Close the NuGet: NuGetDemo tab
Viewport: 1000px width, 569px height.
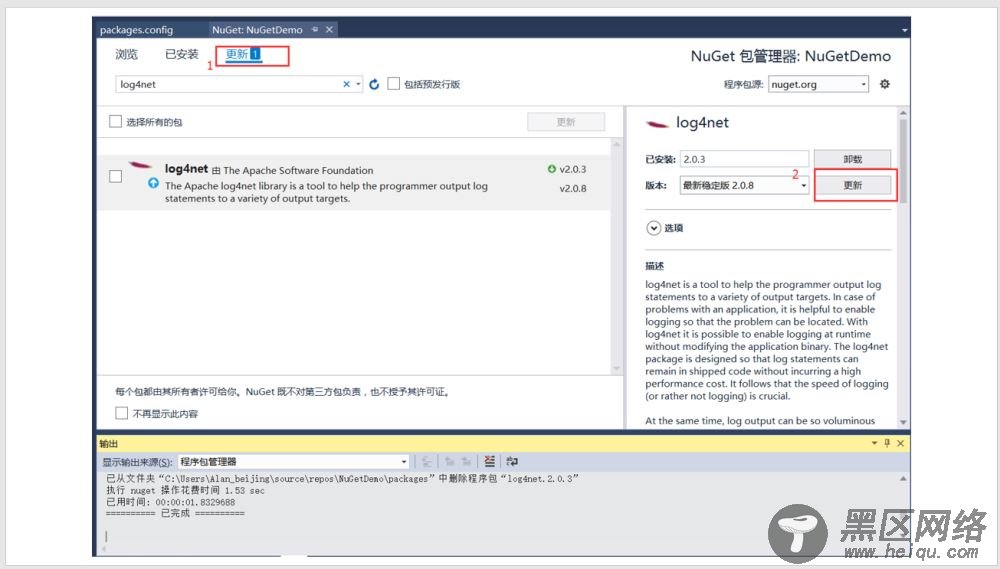coord(329,29)
